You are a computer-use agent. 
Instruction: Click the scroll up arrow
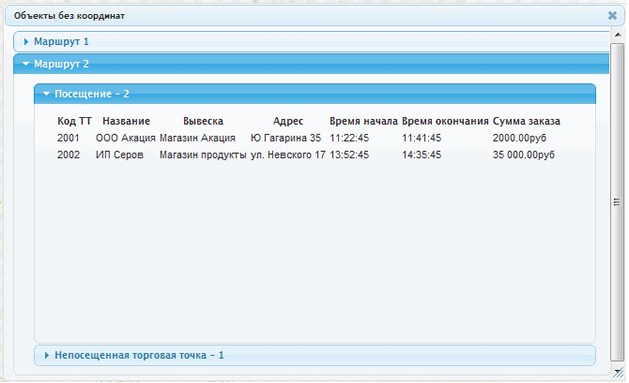tap(617, 35)
